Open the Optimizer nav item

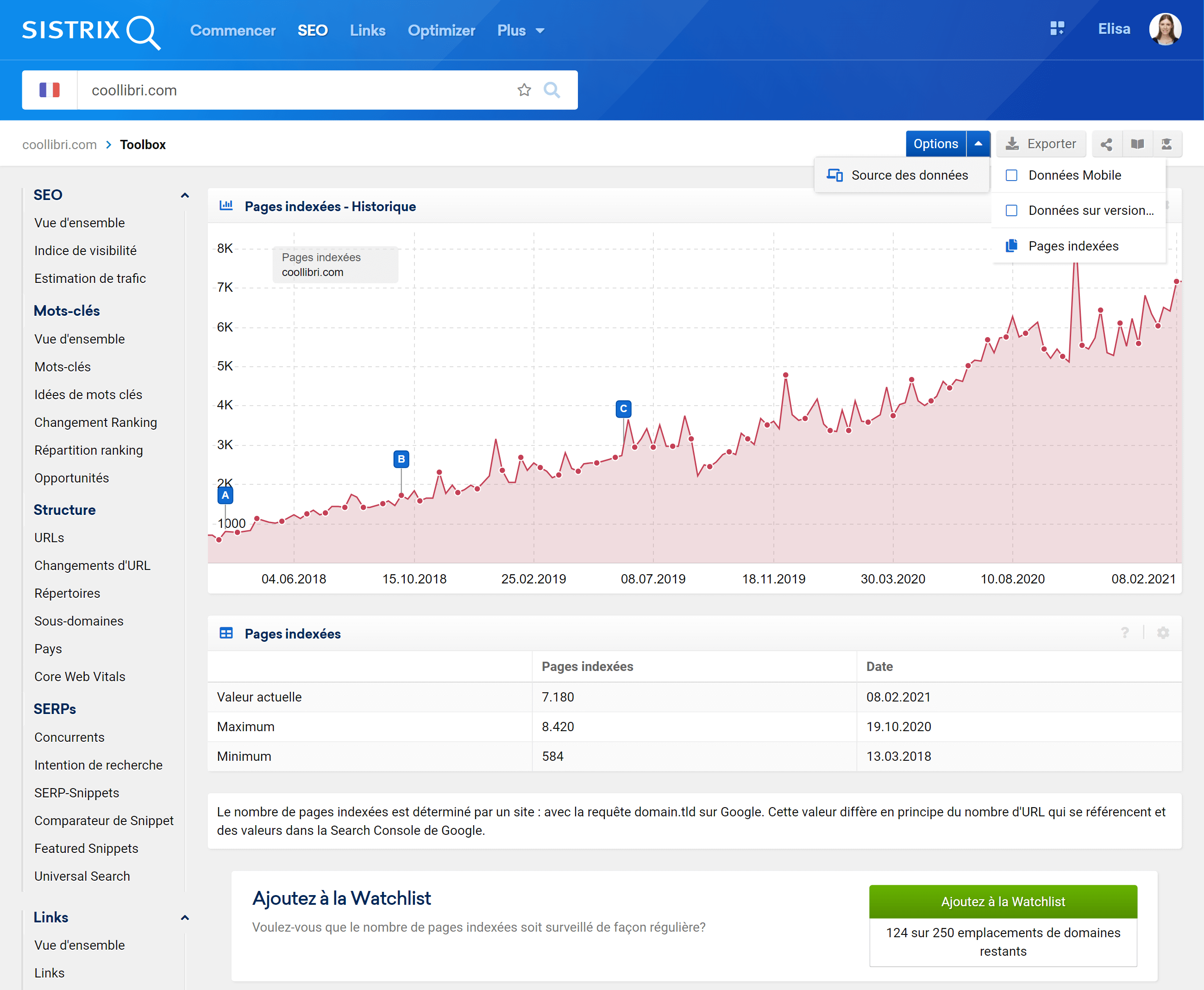tap(441, 31)
